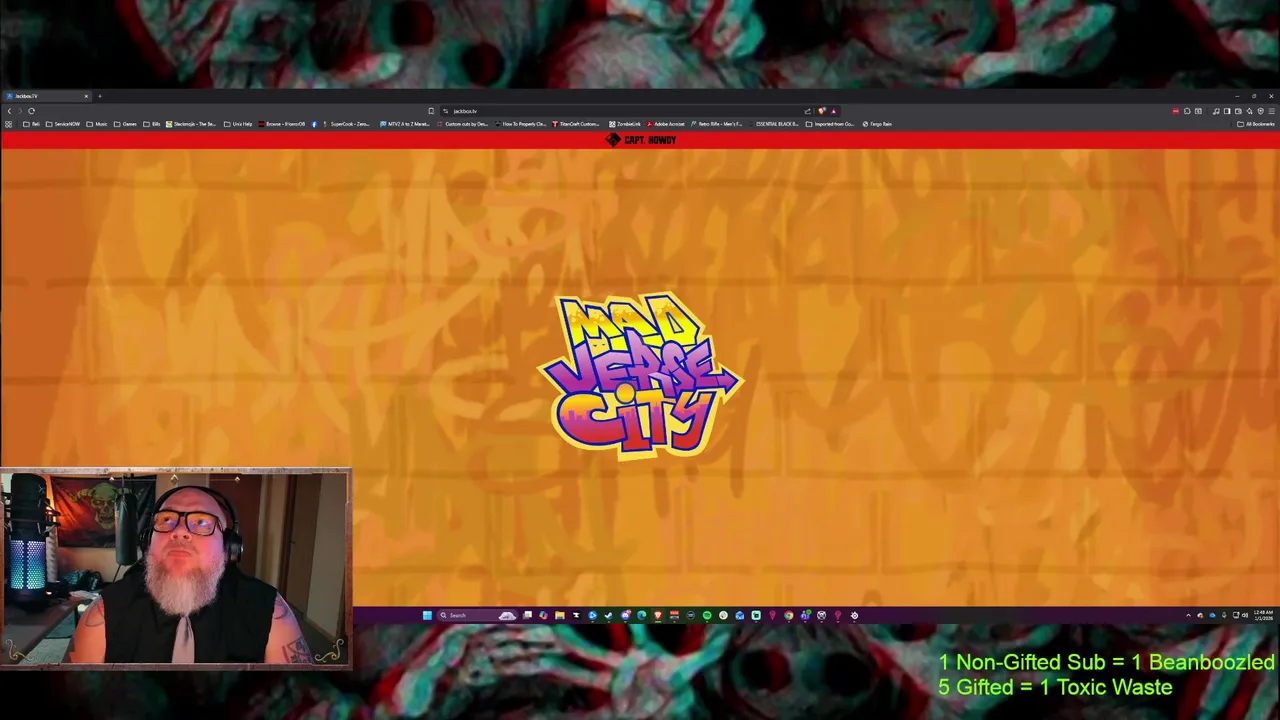Open the Facebook bookmark icon
This screenshot has width=1280, height=720.
coord(314,124)
